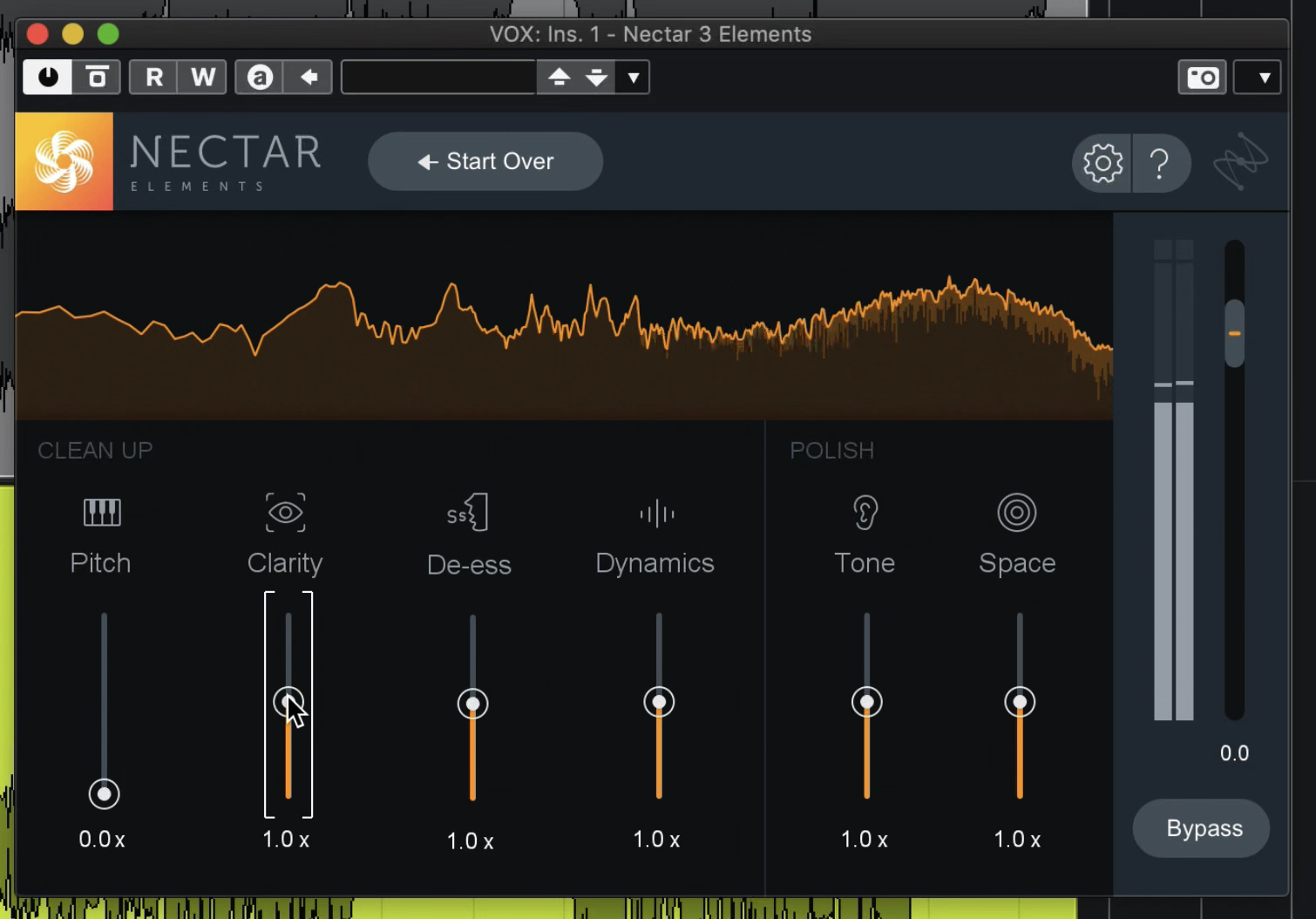Image resolution: width=1316 pixels, height=919 pixels.
Task: Click the iZotope scribble logo icon
Action: click(x=1240, y=162)
